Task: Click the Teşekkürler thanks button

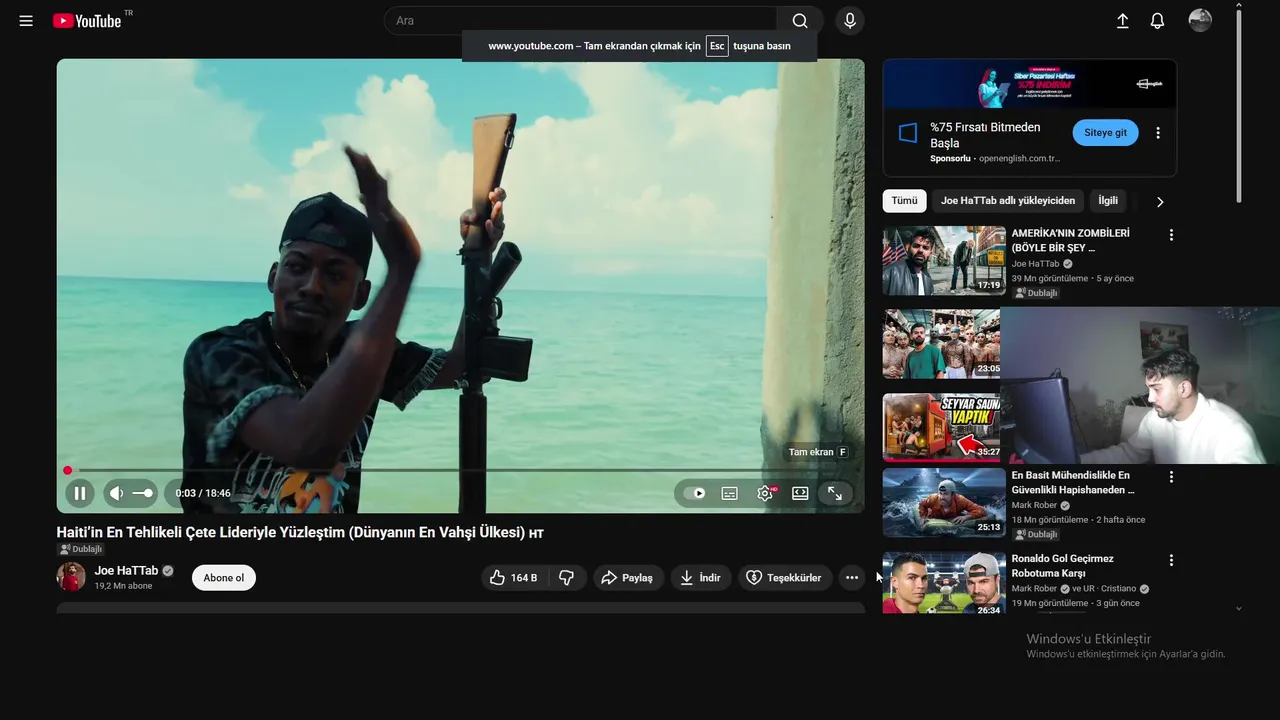Action: tap(785, 578)
